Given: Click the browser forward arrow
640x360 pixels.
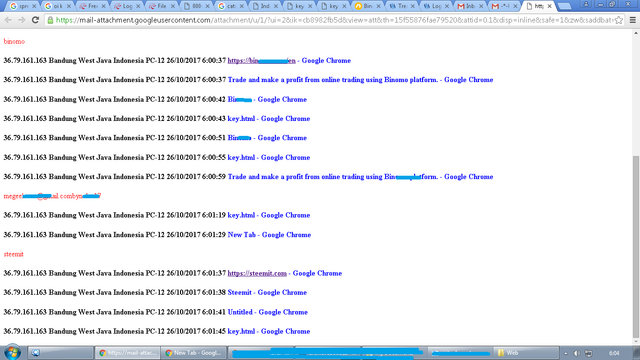Looking at the screenshot, I should tap(22, 20).
